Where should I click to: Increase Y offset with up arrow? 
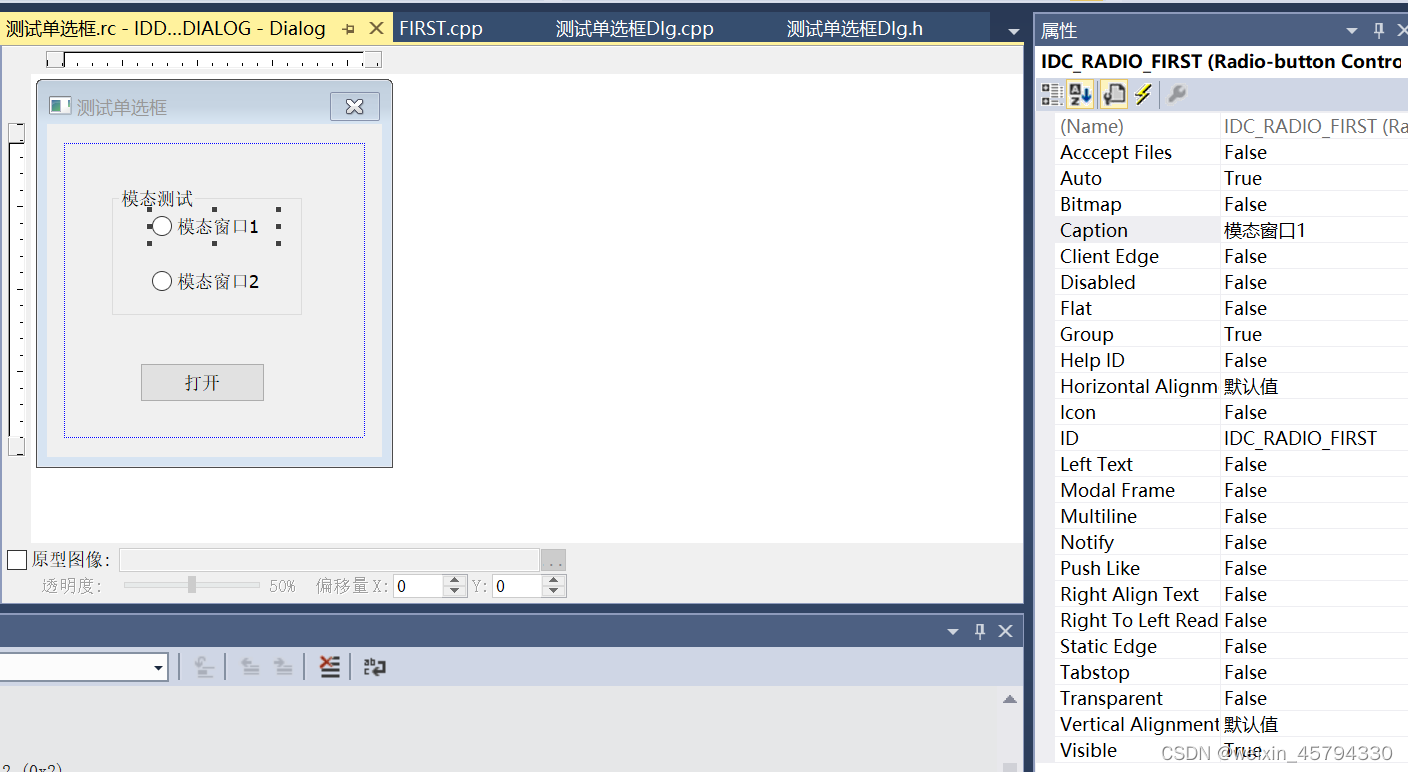tap(554, 580)
